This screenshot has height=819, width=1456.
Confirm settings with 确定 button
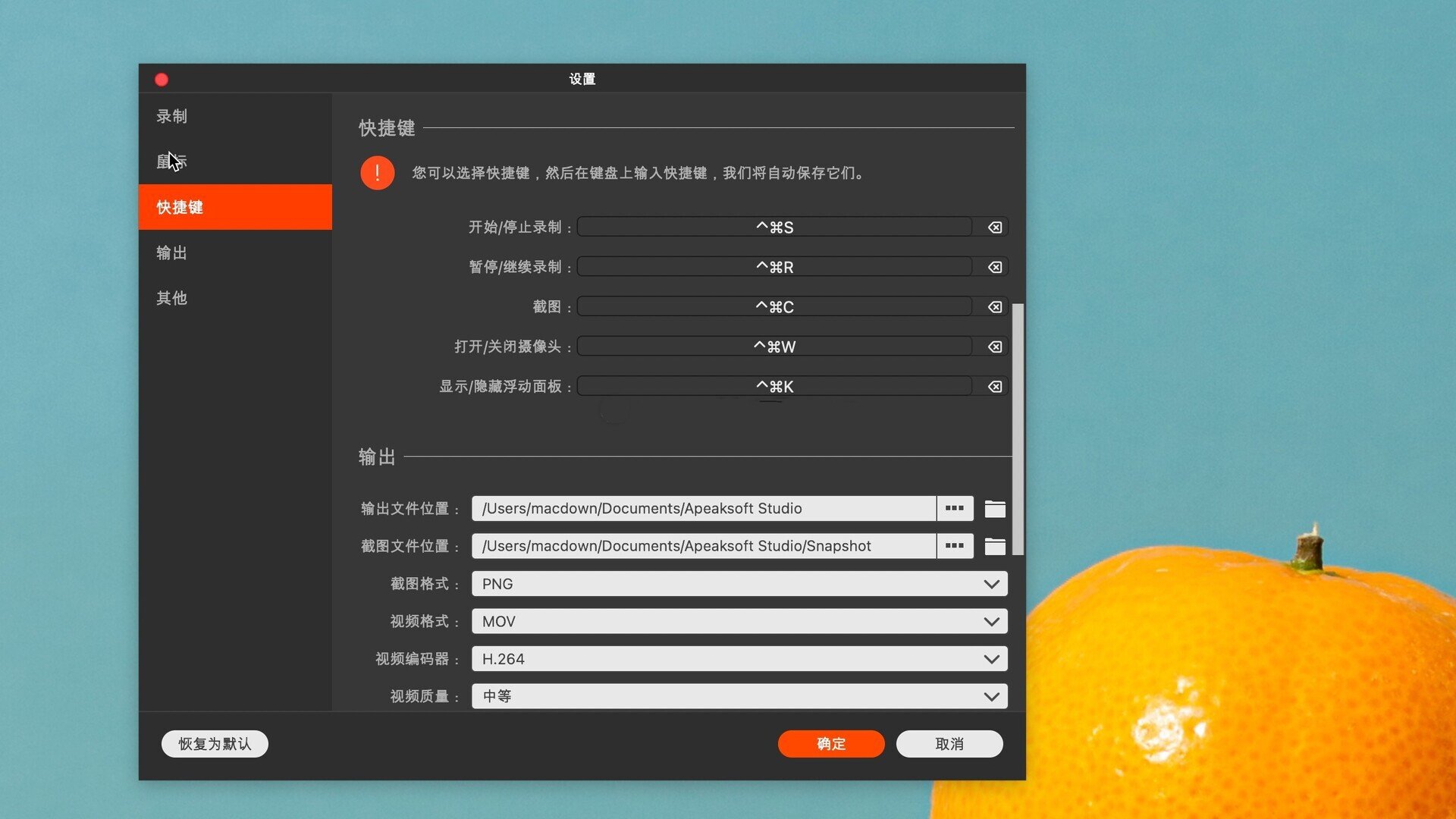pos(831,744)
